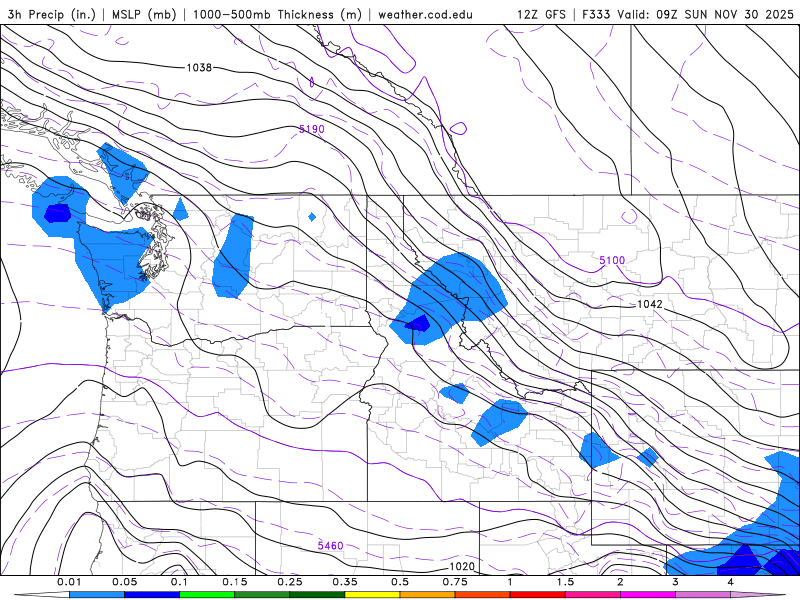Select the magenta 2 legend swatch
Screen dimensions: 800x600
[648, 595]
